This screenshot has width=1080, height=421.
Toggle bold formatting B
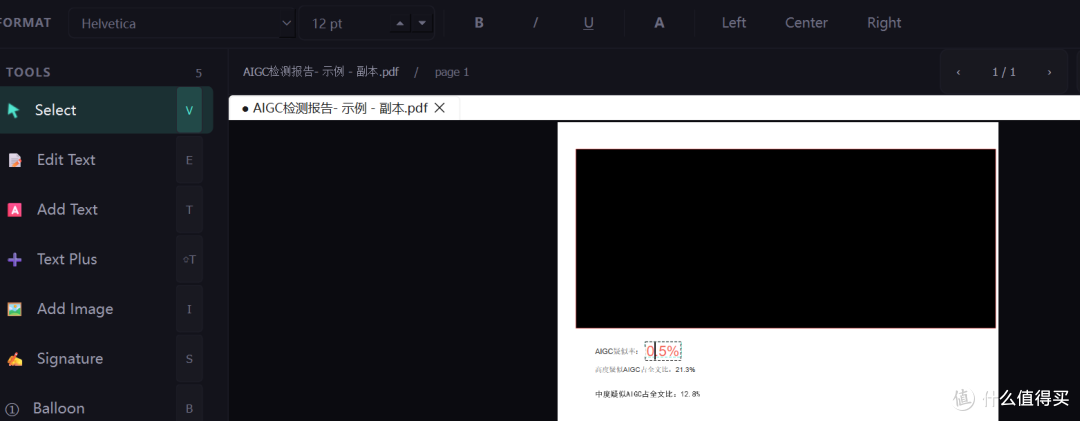[x=479, y=23]
